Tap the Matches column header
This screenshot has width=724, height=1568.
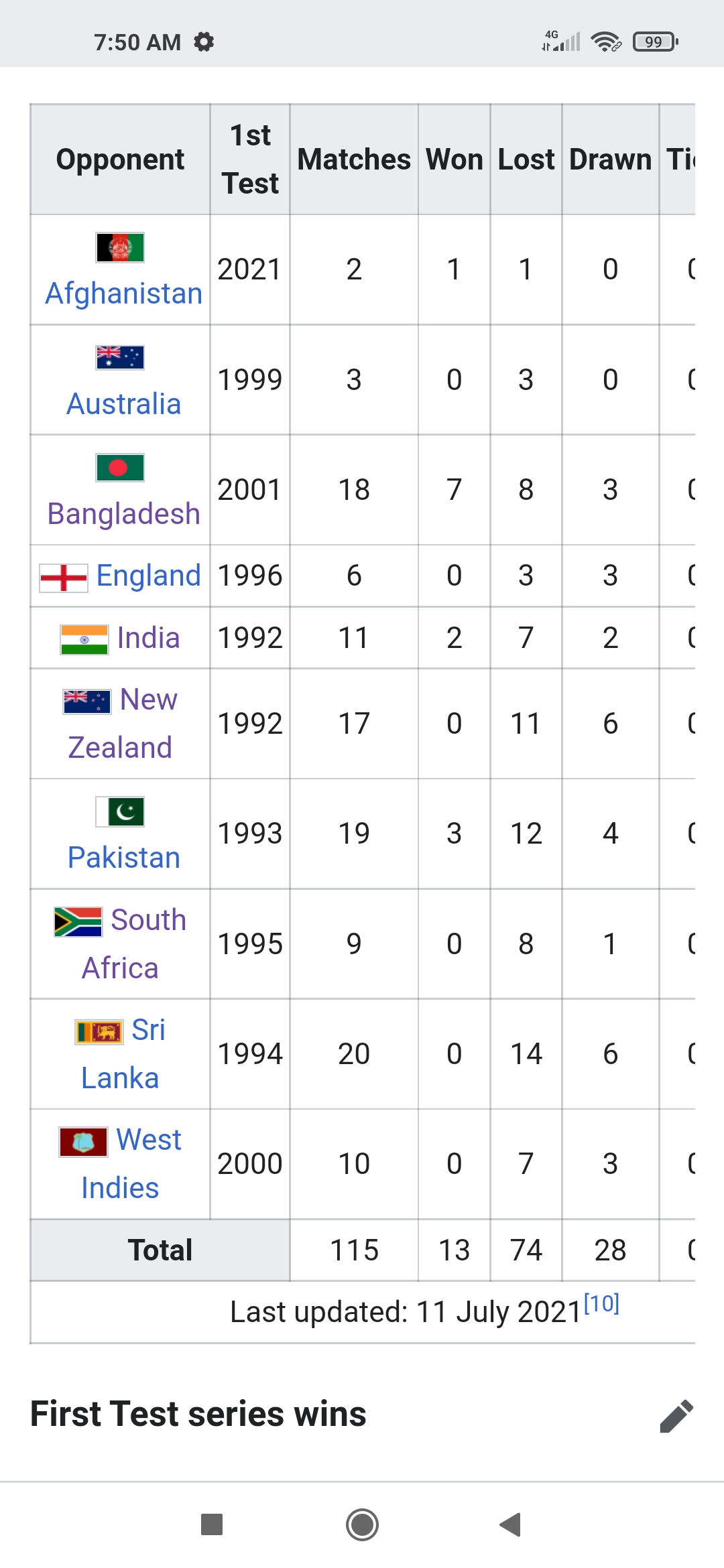(354, 159)
